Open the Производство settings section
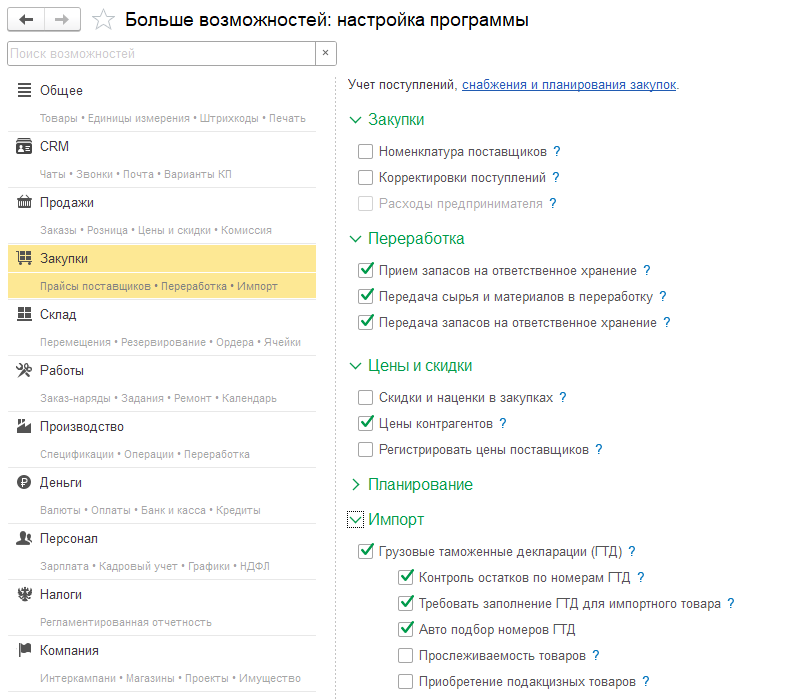The height and width of the screenshot is (699, 796). 82,427
